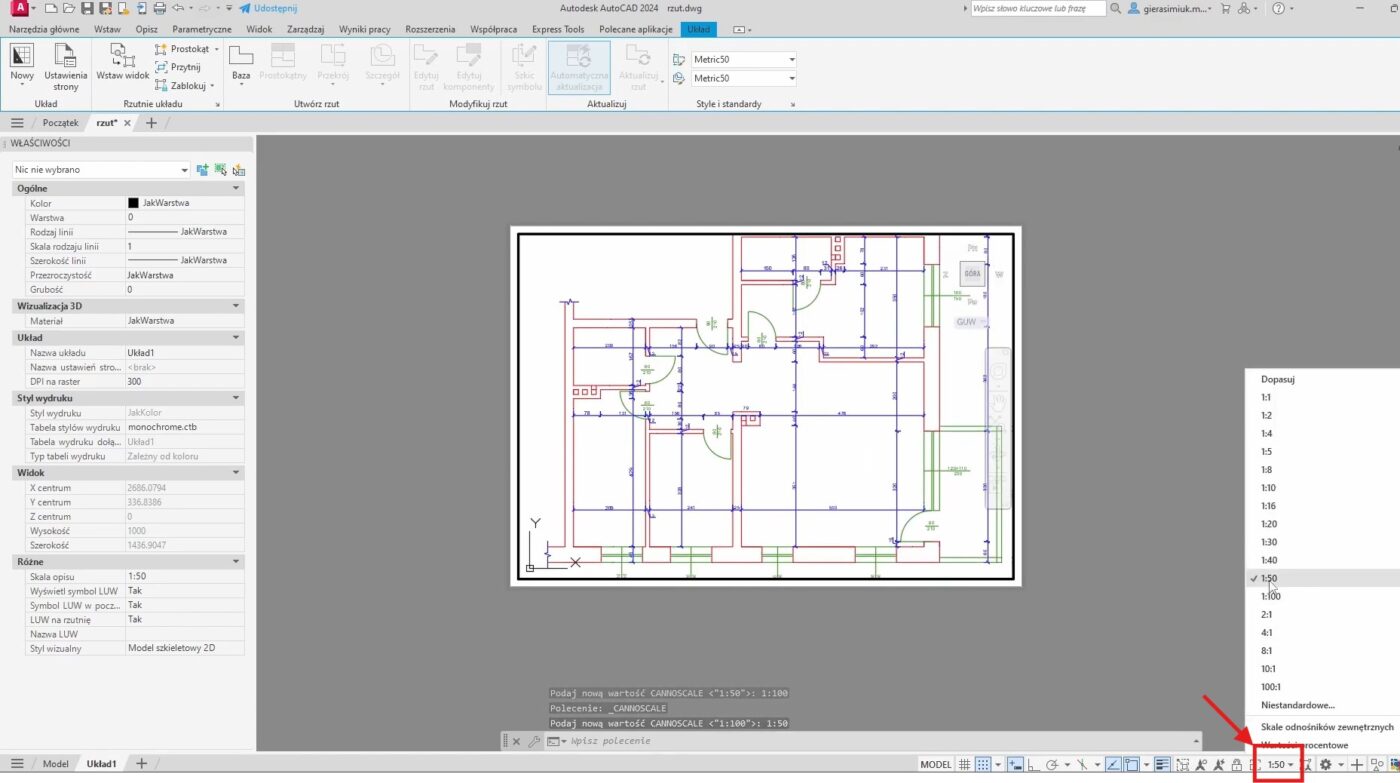Open the workspace gear icon in status bar
The image size is (1400, 783).
pyautogui.click(x=1326, y=764)
